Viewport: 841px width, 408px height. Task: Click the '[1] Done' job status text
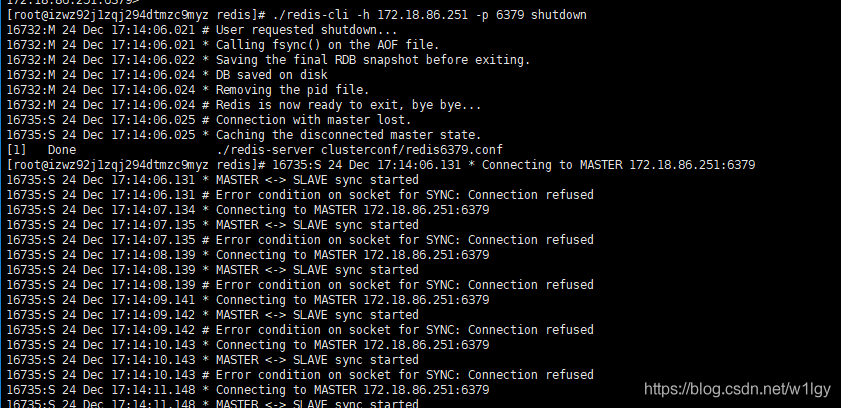[41, 150]
